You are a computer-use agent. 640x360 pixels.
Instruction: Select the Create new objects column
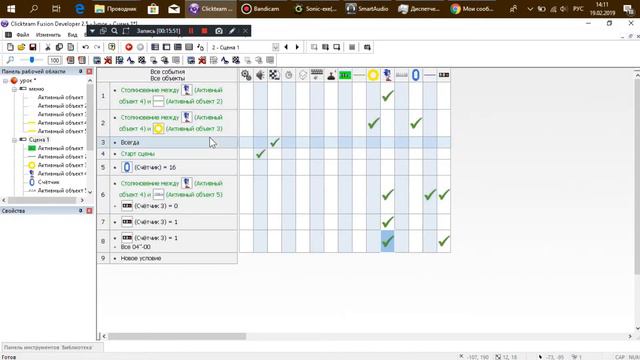pyautogui.click(x=302, y=75)
